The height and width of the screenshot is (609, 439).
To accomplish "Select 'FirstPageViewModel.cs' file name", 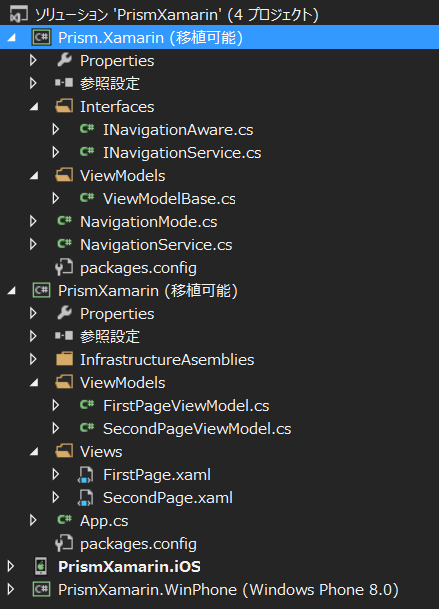I will [x=186, y=406].
